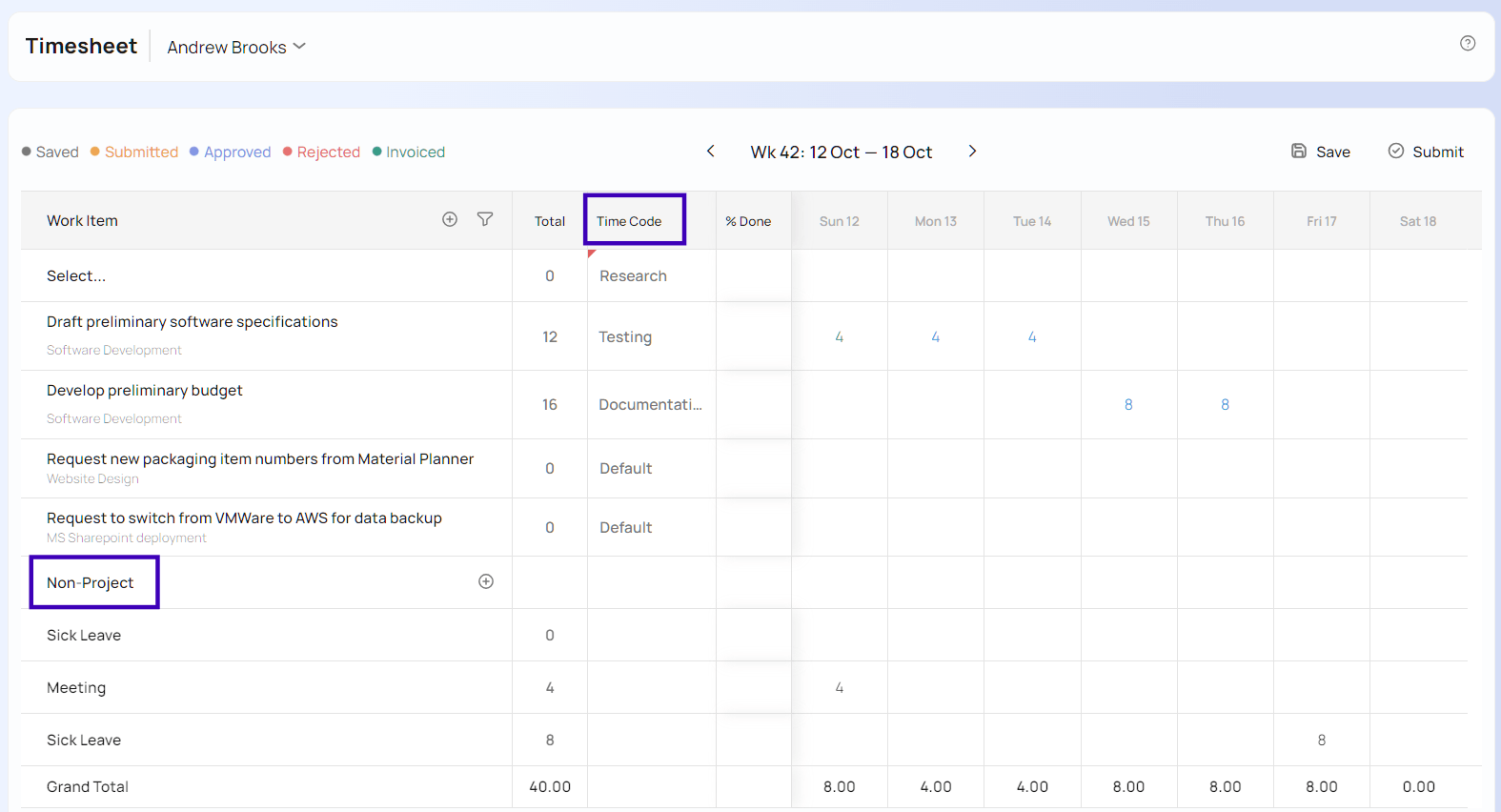Click the Save disk icon
The height and width of the screenshot is (812, 1501).
1299,151
